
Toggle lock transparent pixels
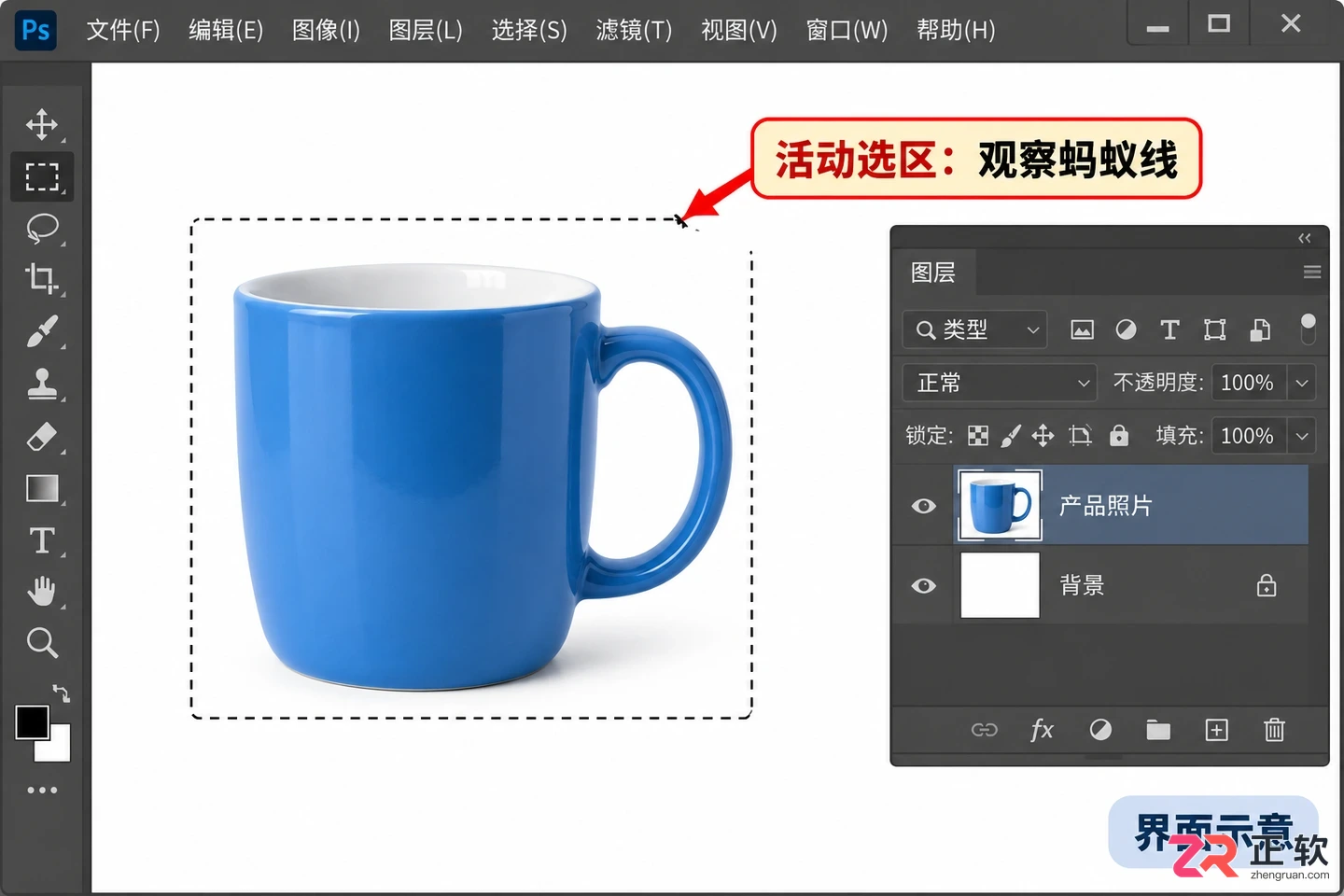(x=977, y=436)
